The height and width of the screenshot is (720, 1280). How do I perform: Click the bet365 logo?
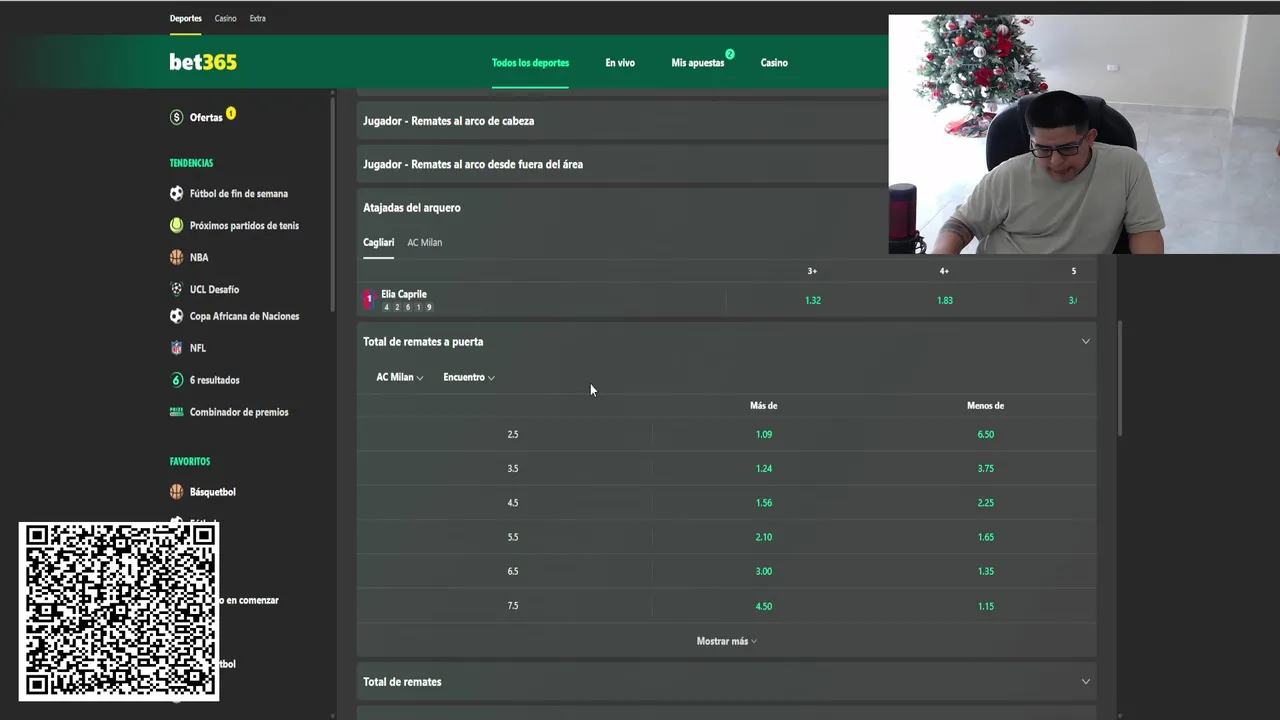pyautogui.click(x=203, y=62)
